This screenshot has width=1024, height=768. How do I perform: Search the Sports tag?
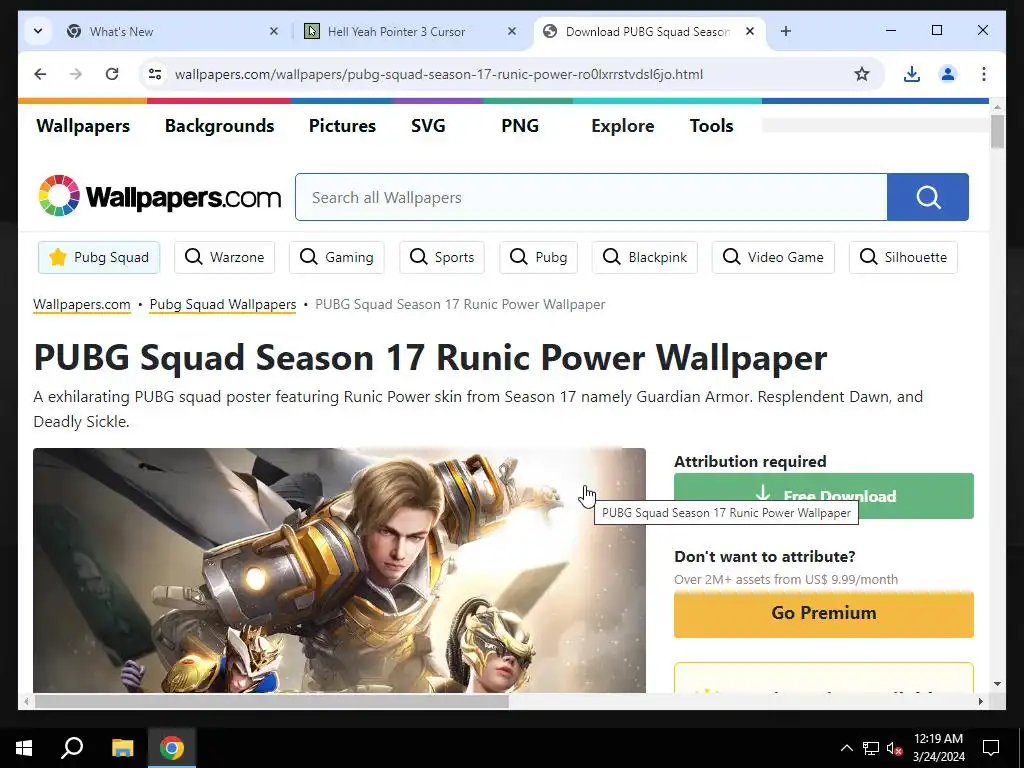pos(441,257)
